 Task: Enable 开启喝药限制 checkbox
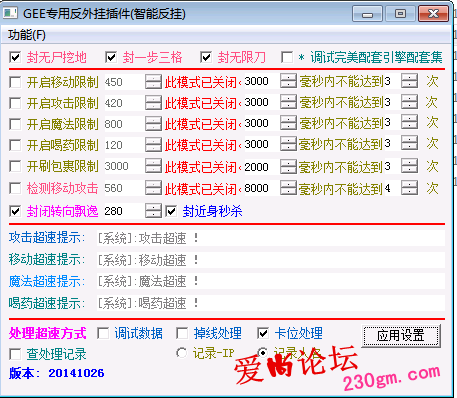point(15,145)
